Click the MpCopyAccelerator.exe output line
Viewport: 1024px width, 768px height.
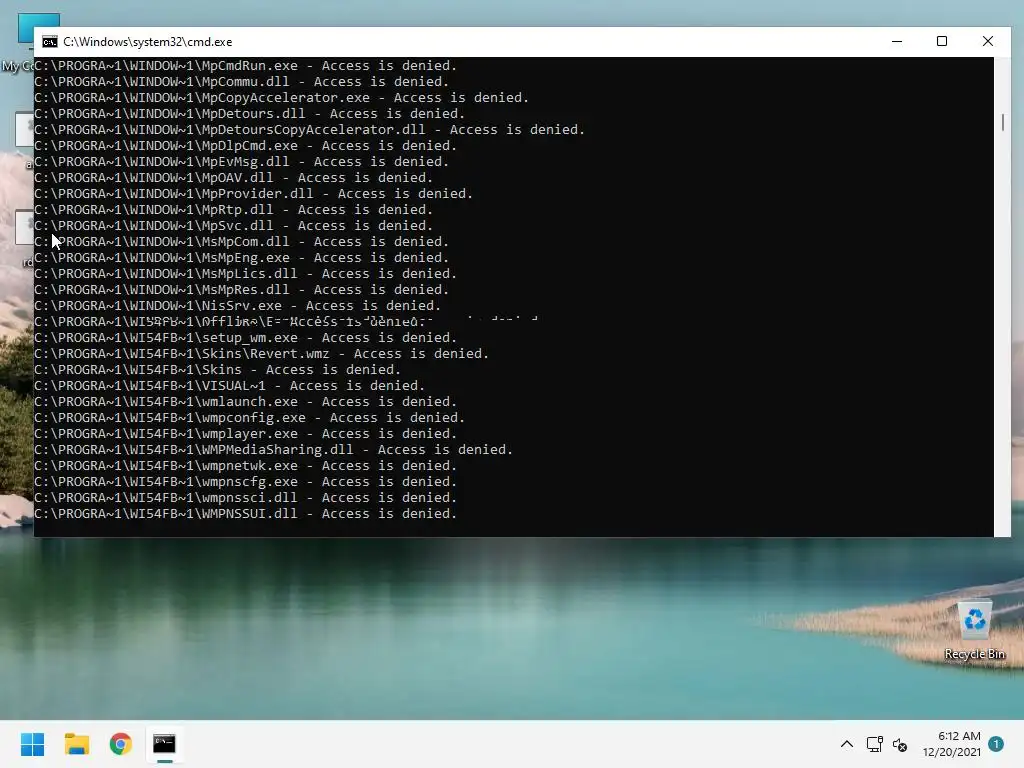tap(281, 97)
